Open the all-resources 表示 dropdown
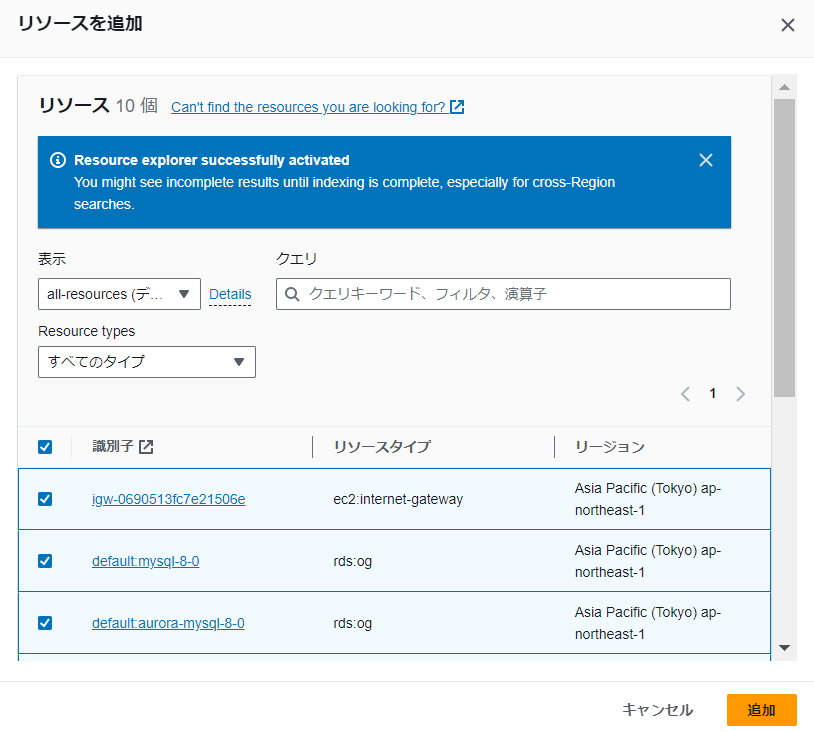 point(119,294)
